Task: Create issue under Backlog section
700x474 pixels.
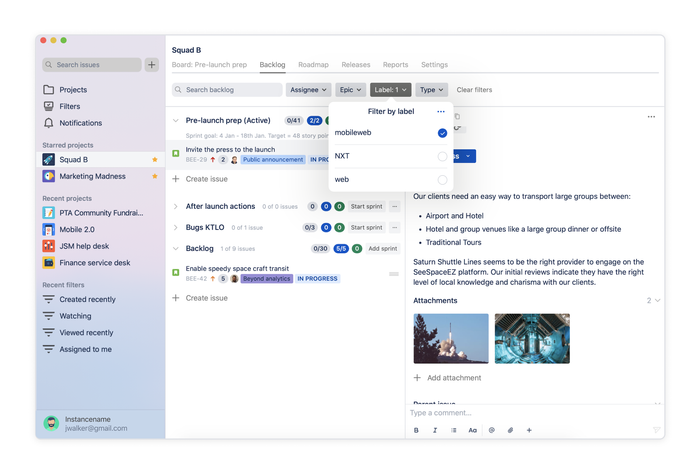Action: coord(201,298)
